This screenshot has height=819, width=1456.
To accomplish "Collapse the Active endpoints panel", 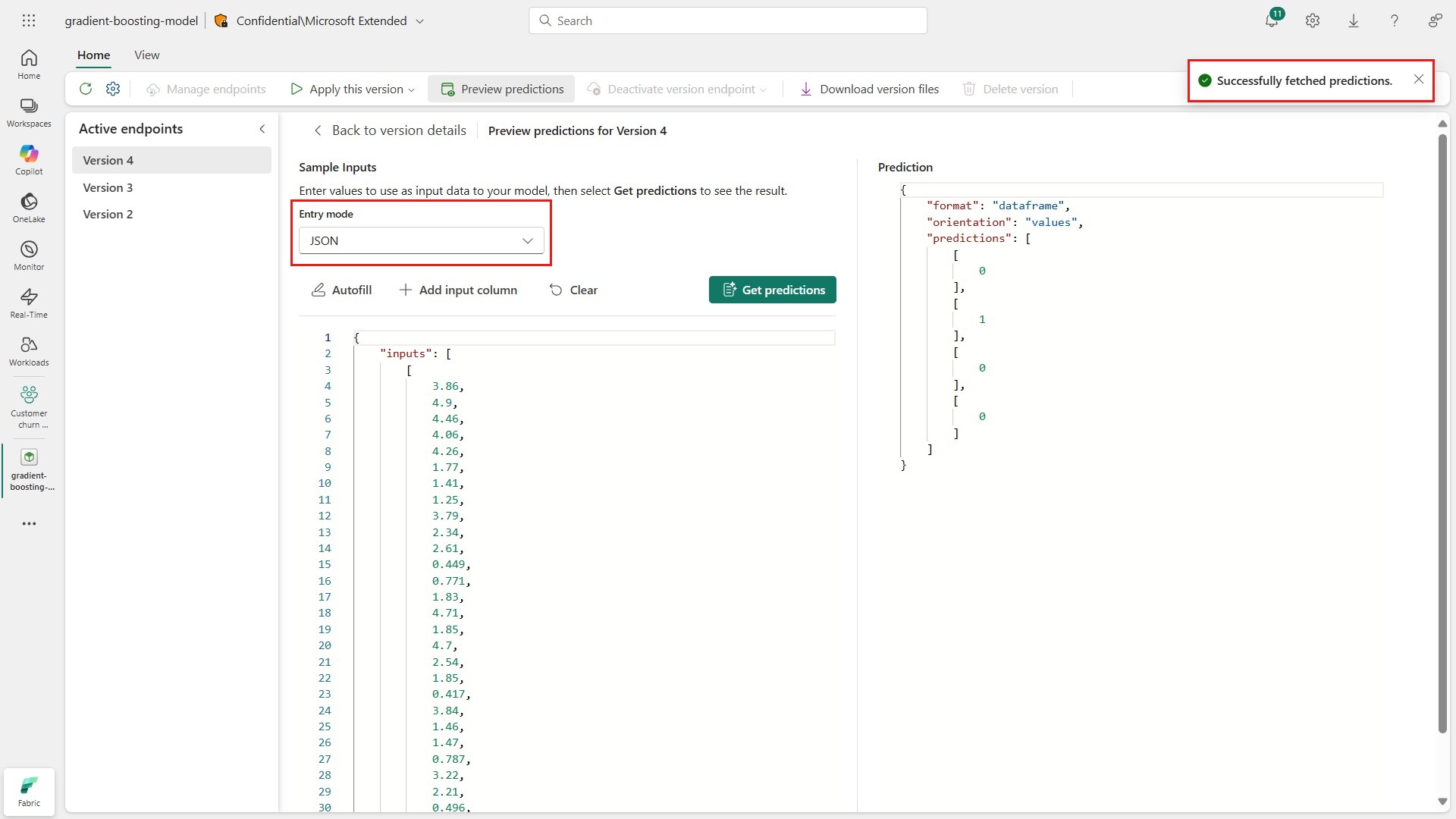I will point(262,129).
